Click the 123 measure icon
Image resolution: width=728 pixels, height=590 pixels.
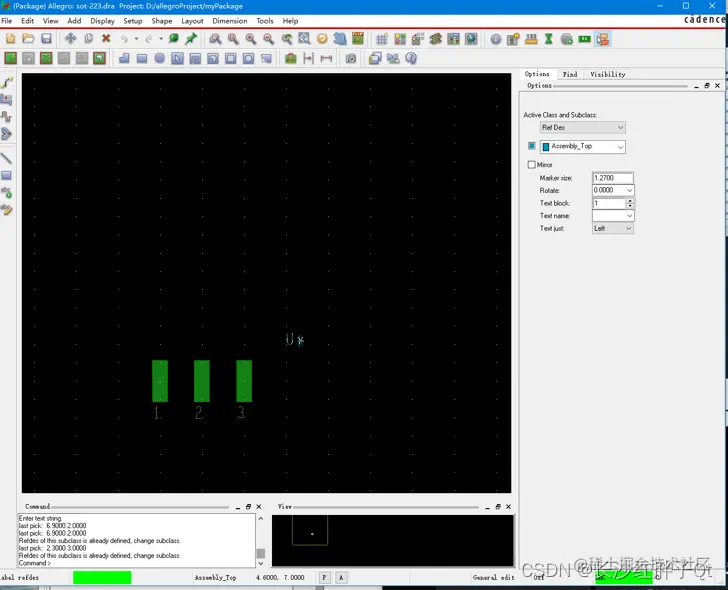pos(531,39)
